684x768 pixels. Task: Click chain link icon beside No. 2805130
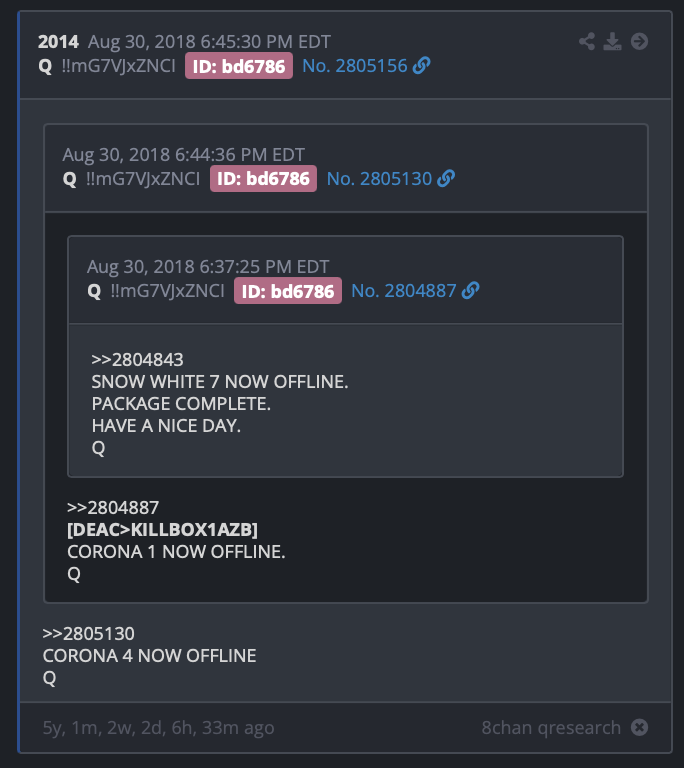pos(446,178)
